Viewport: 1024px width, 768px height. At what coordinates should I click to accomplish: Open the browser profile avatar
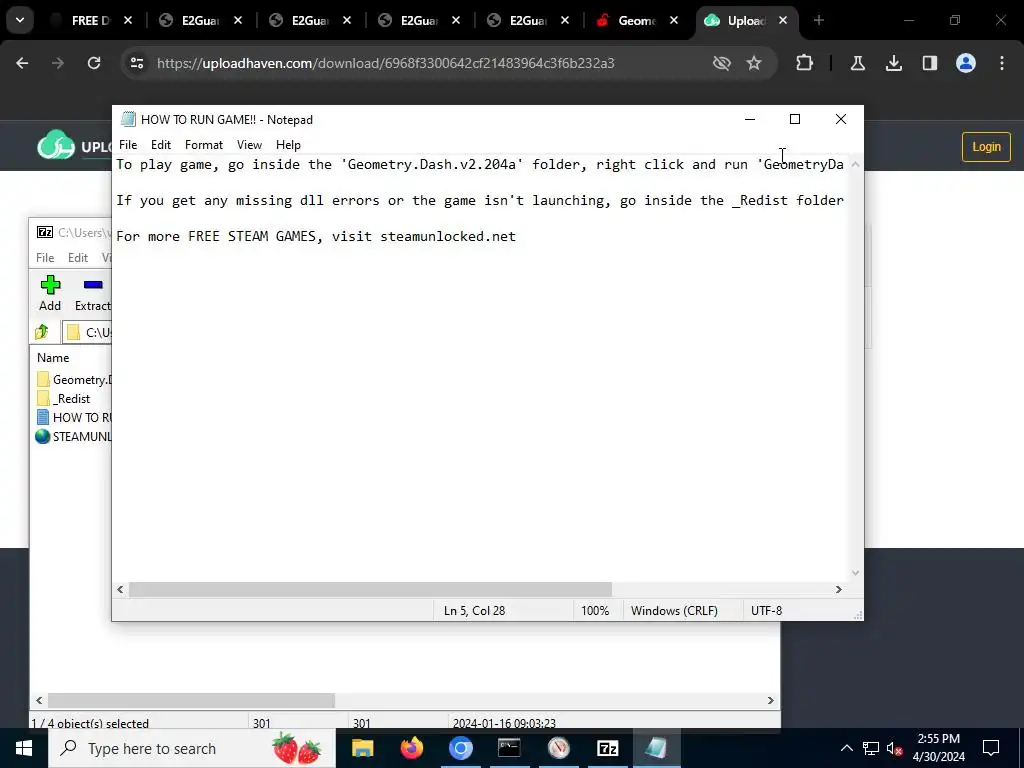(966, 63)
